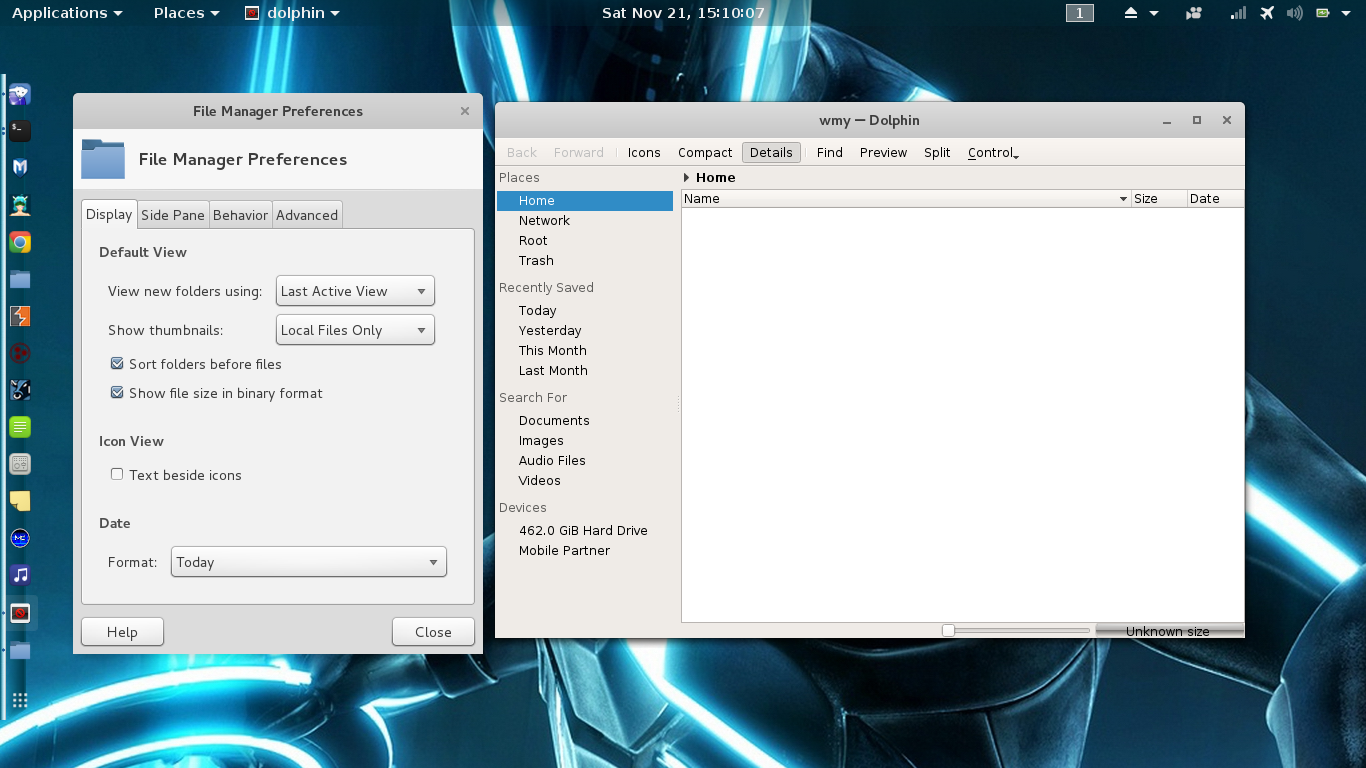1366x768 pixels.
Task: Open the volume speaker indicator
Action: tap(1295, 13)
